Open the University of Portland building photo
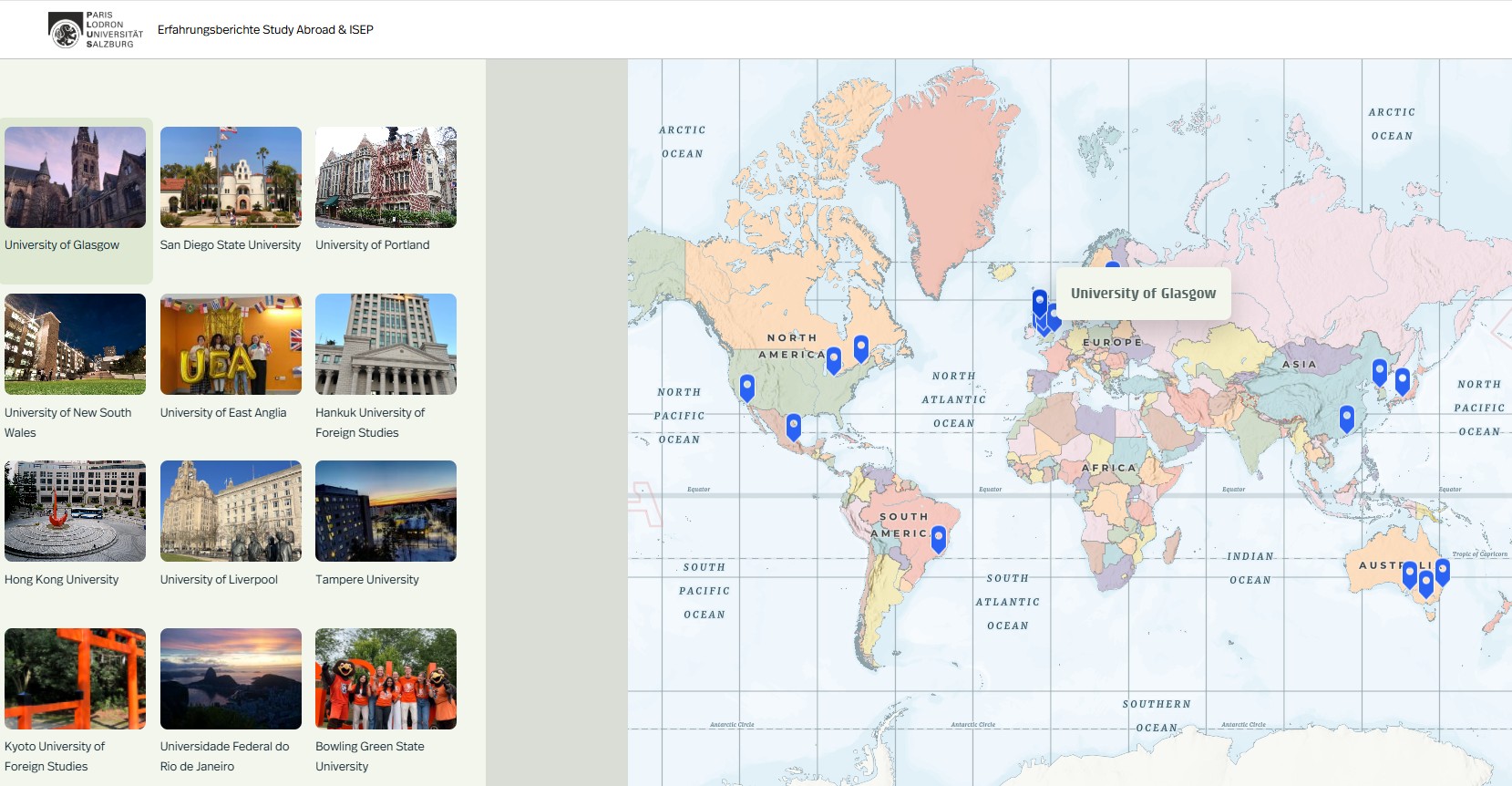Screen dimensions: 1512x786 [x=386, y=177]
